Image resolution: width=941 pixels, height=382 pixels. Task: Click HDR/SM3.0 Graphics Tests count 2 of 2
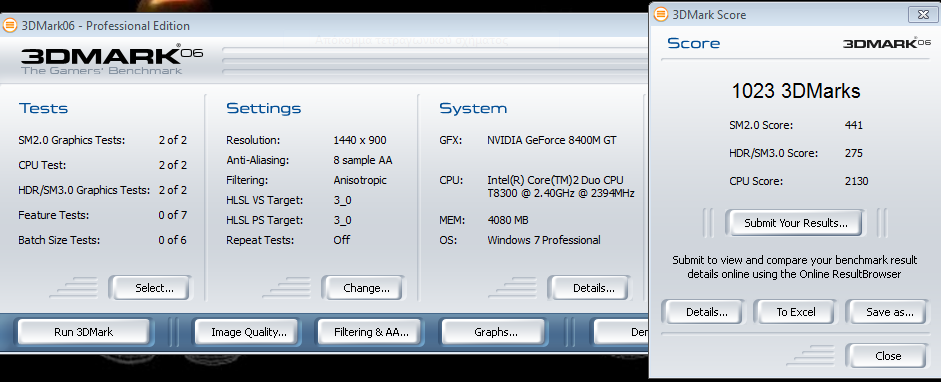(x=172, y=190)
